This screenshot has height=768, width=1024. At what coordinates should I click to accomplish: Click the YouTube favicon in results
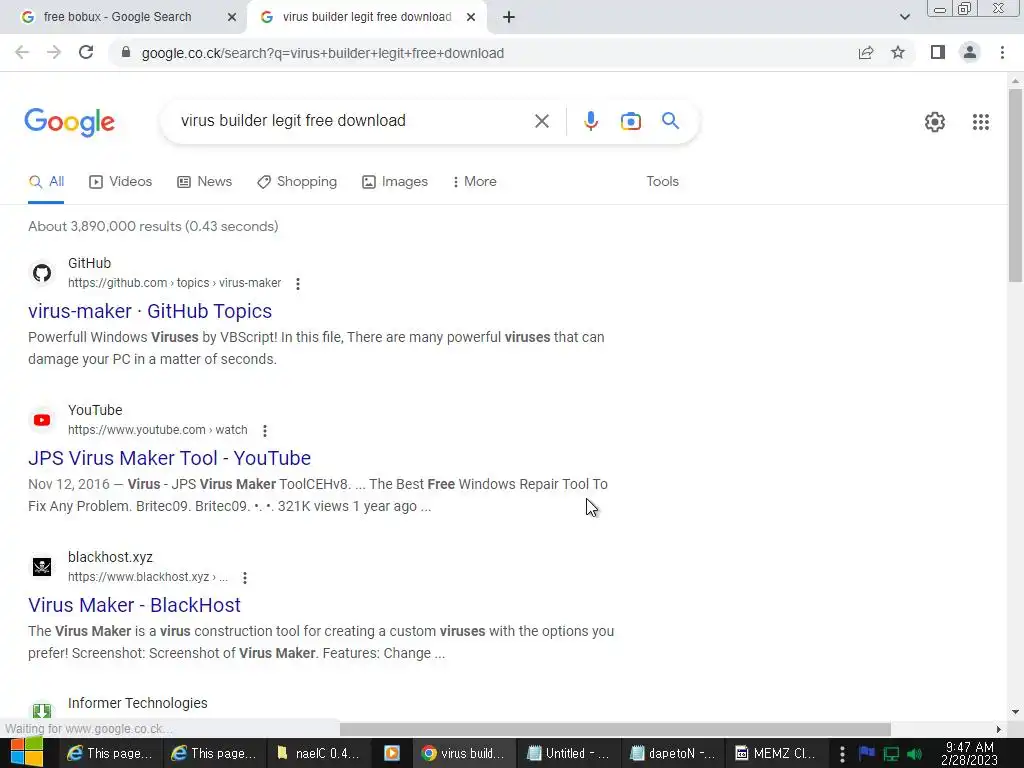42,420
